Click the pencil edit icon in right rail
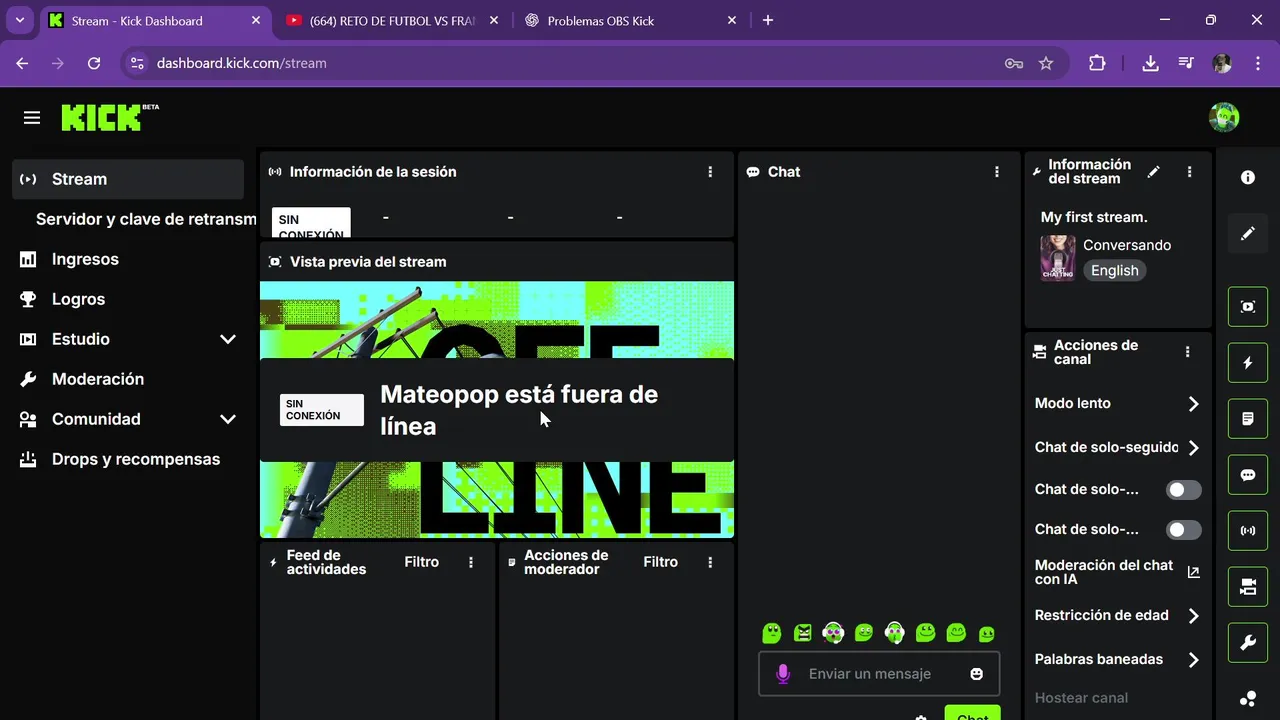Screen dimensions: 1280x720 1248,233
